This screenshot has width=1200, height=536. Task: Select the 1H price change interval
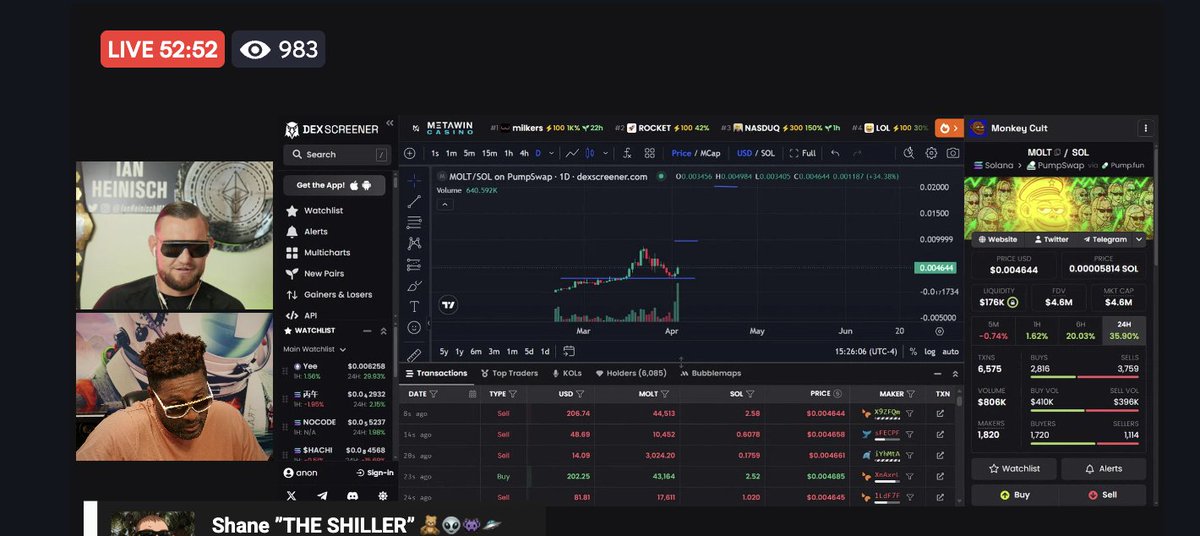[1037, 331]
